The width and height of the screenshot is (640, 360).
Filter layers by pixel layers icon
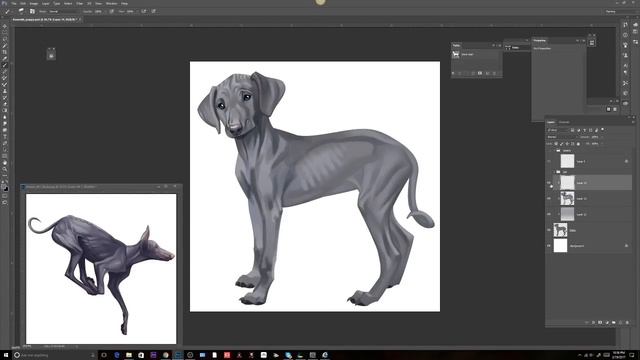click(x=572, y=130)
